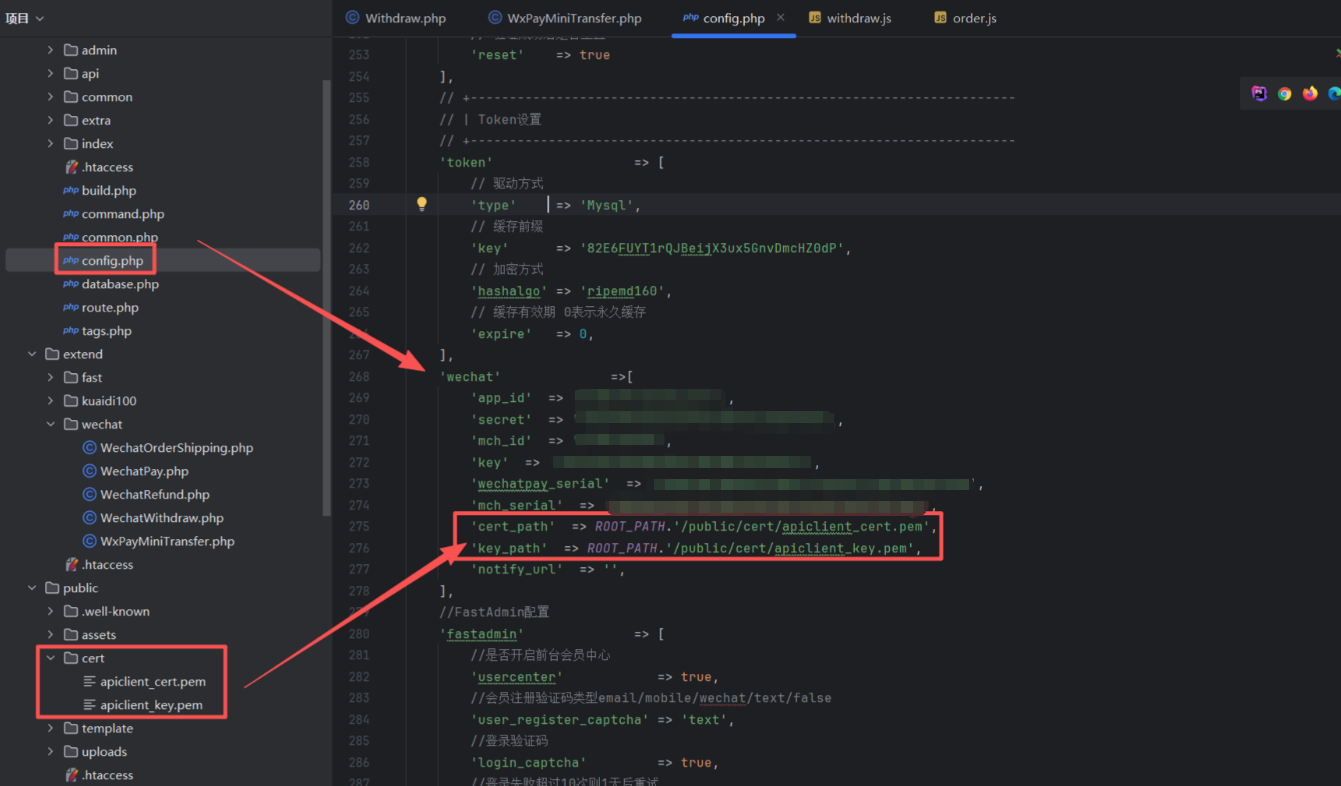Image resolution: width=1341 pixels, height=786 pixels.
Task: Open apiclient_key.pem in project tree
Action: pos(151,705)
